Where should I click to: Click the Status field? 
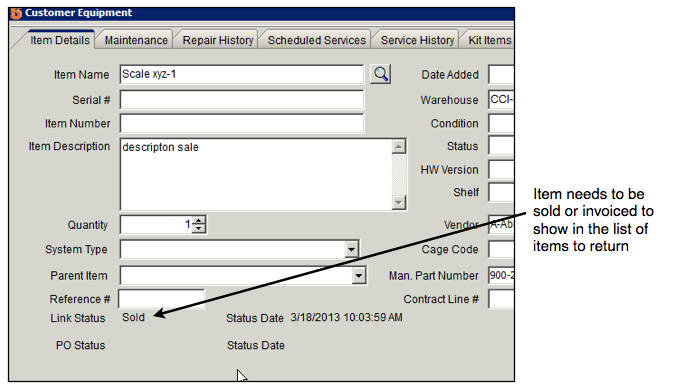click(501, 146)
